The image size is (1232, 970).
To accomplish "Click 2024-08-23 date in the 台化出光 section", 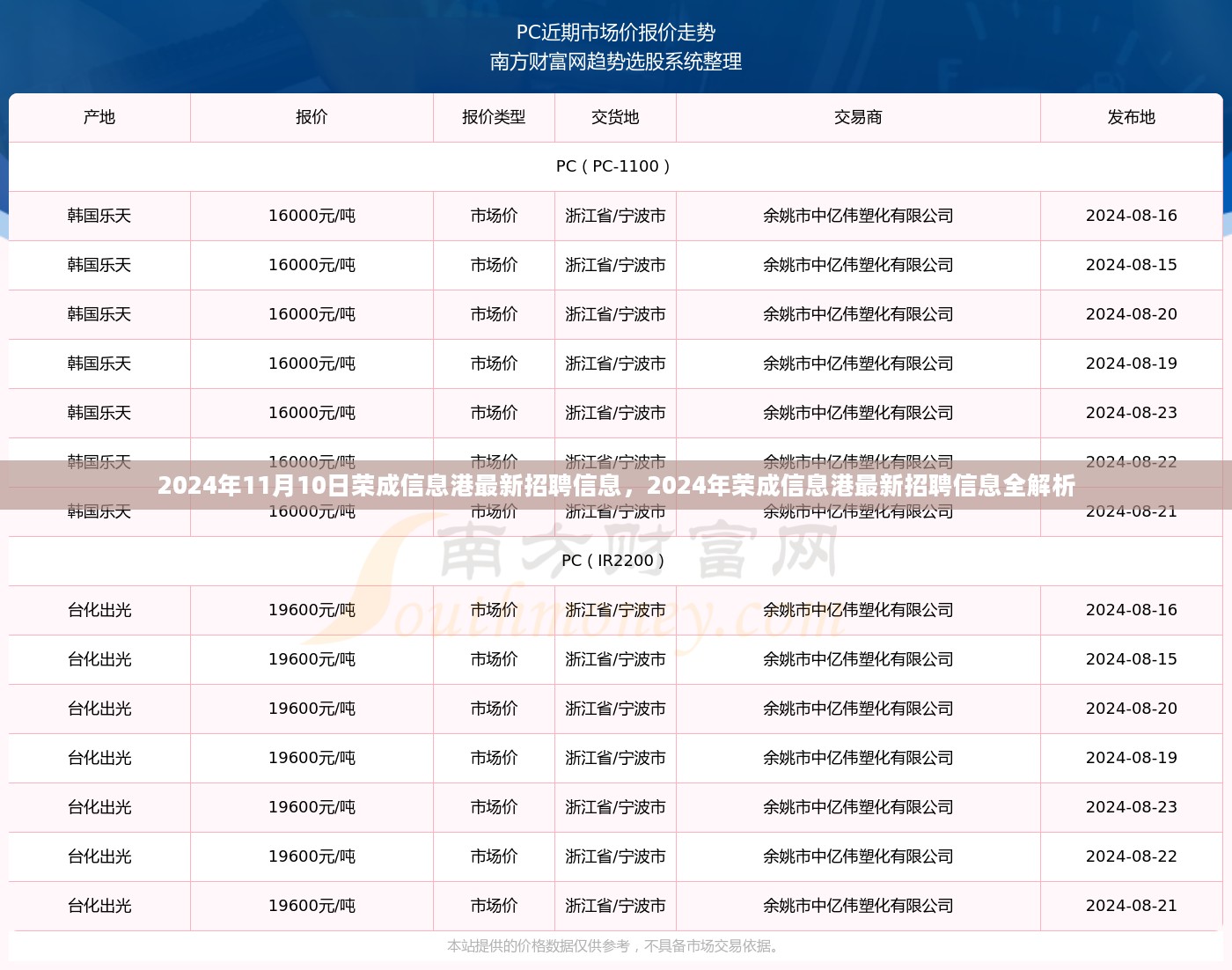I will 1131,807.
